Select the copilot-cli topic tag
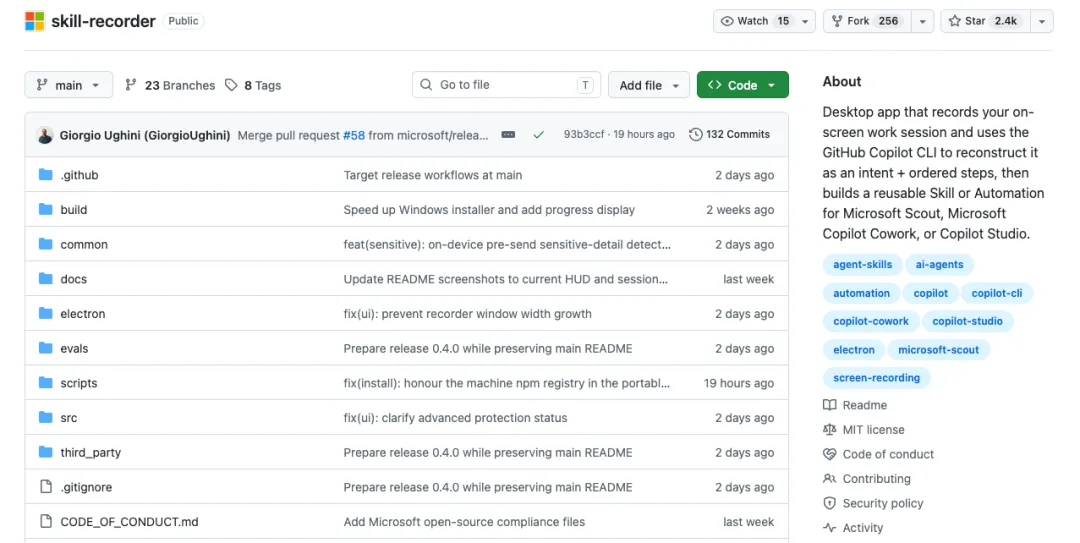Screen dimensions: 1080x543 tap(997, 293)
